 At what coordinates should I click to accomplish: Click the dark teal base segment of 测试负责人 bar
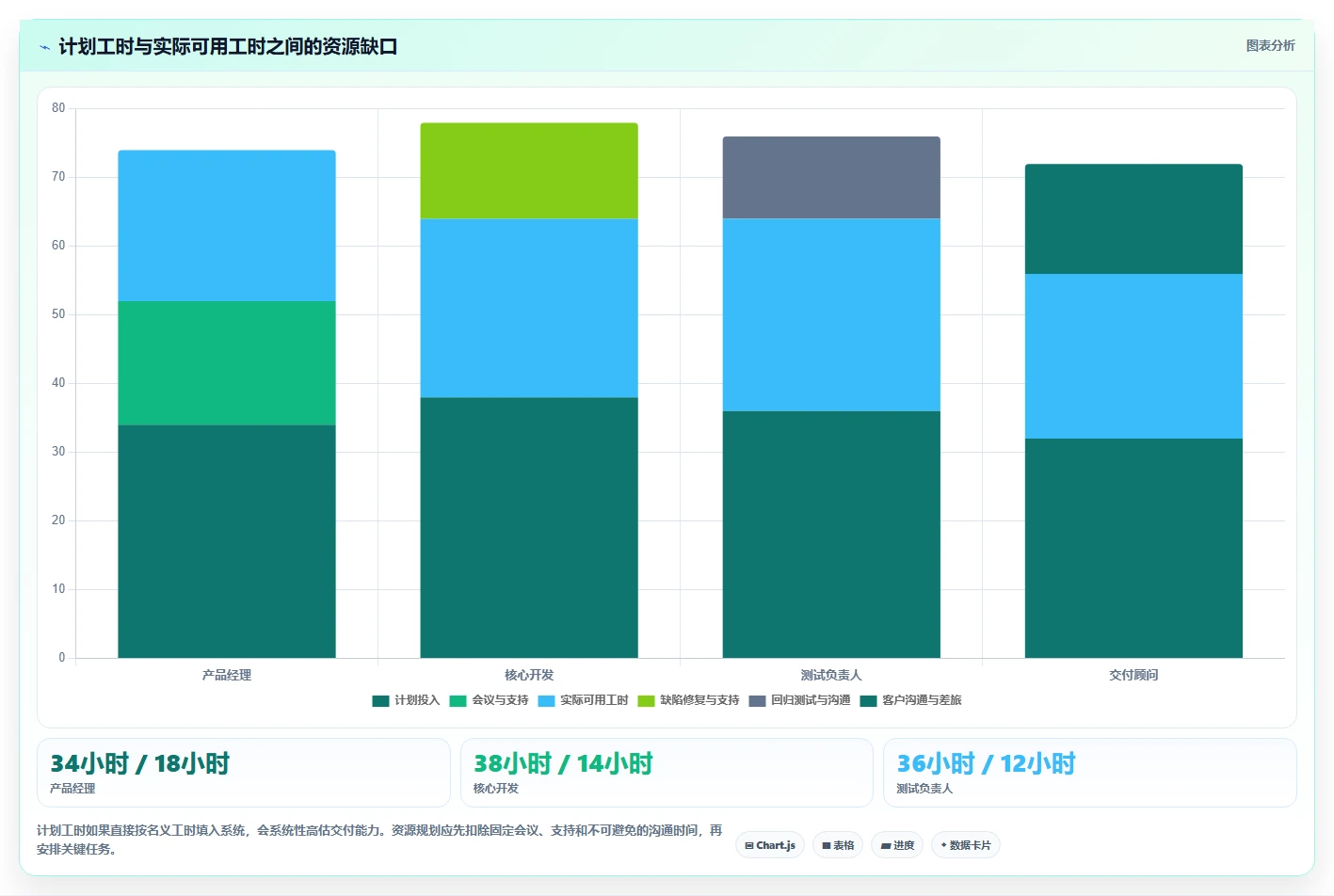tap(831, 535)
